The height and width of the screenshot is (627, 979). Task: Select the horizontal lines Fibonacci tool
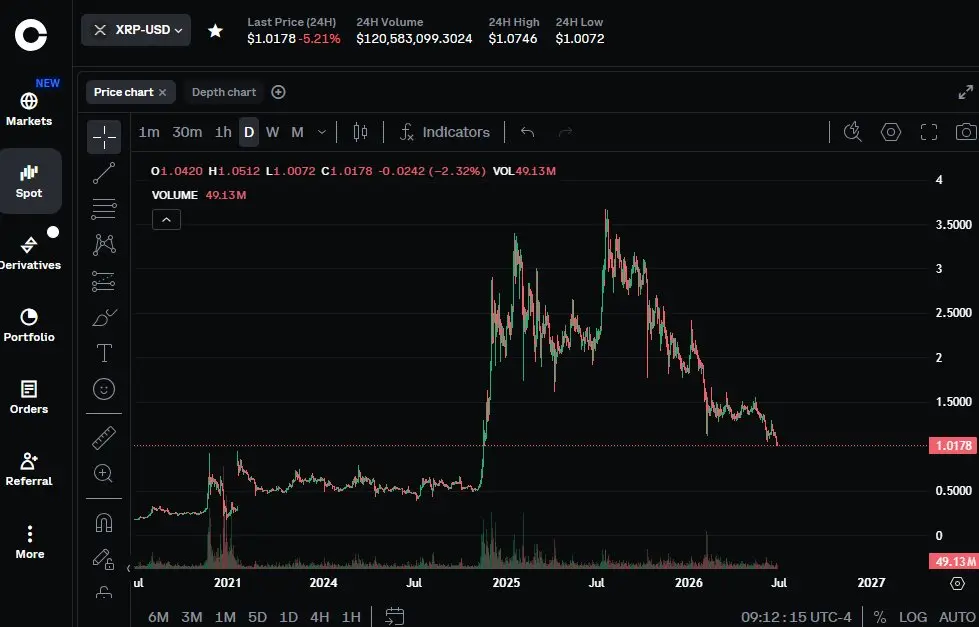coord(104,209)
